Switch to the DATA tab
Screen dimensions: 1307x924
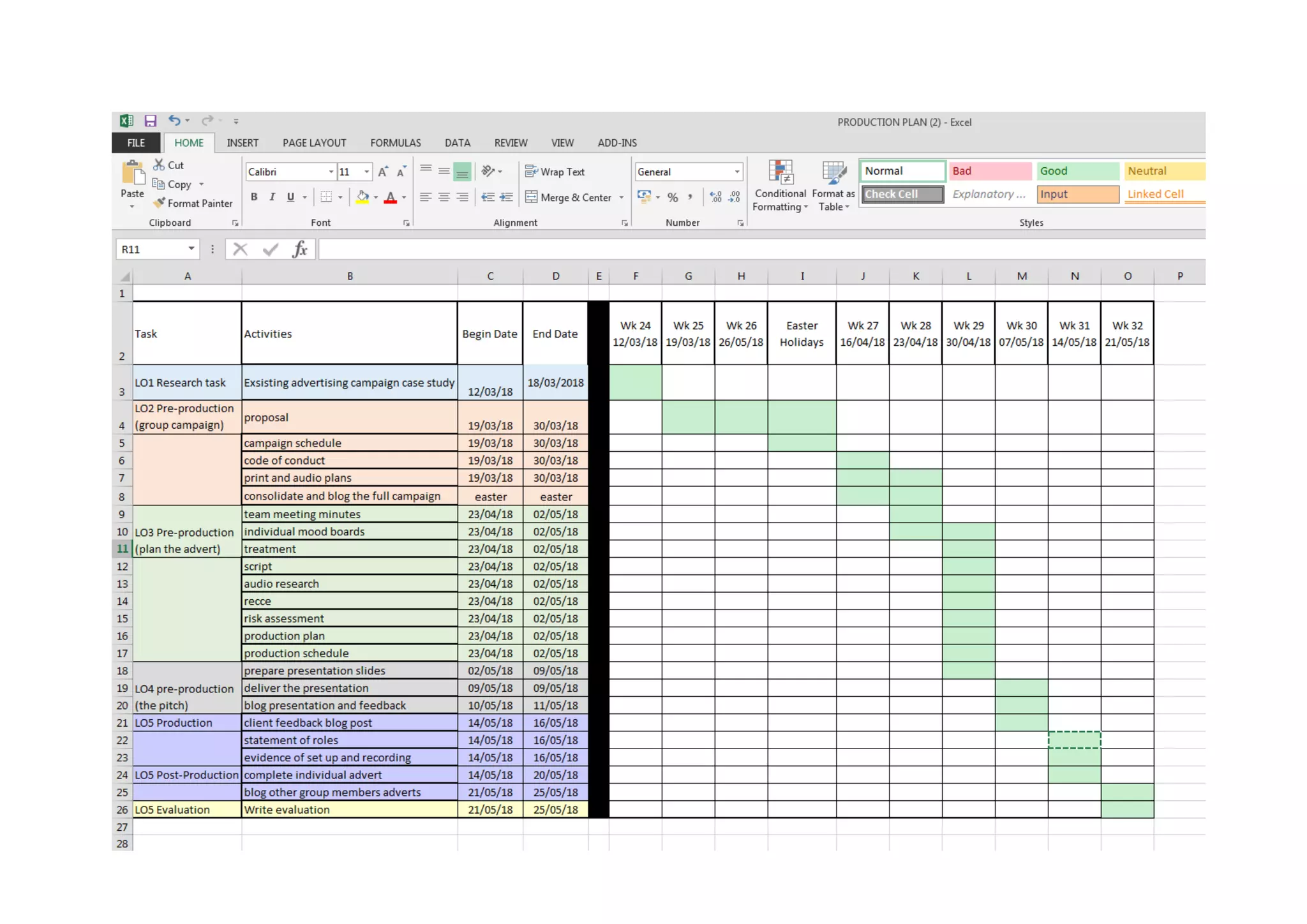pyautogui.click(x=458, y=143)
